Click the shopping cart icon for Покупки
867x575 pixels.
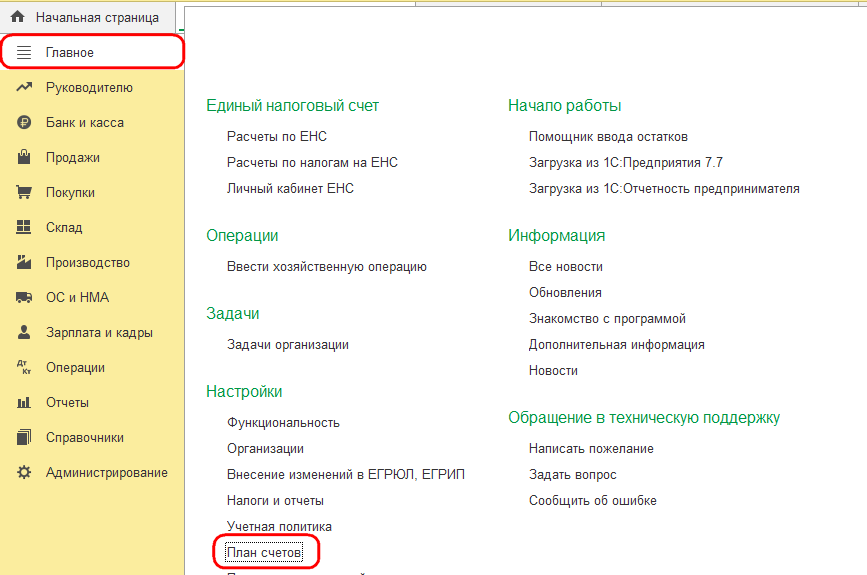[x=24, y=192]
